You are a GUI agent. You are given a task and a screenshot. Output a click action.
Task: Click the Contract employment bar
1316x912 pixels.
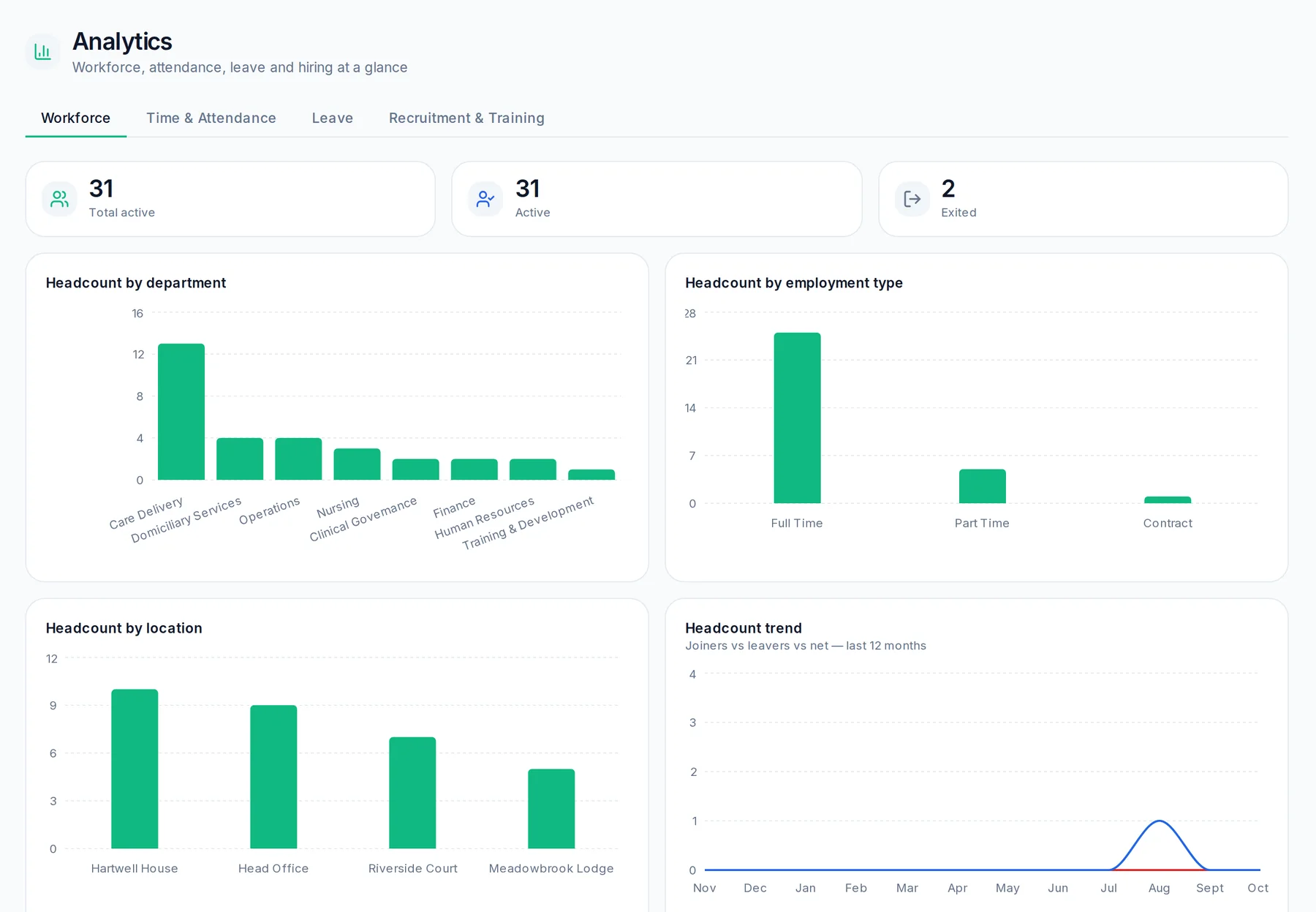pyautogui.click(x=1168, y=500)
